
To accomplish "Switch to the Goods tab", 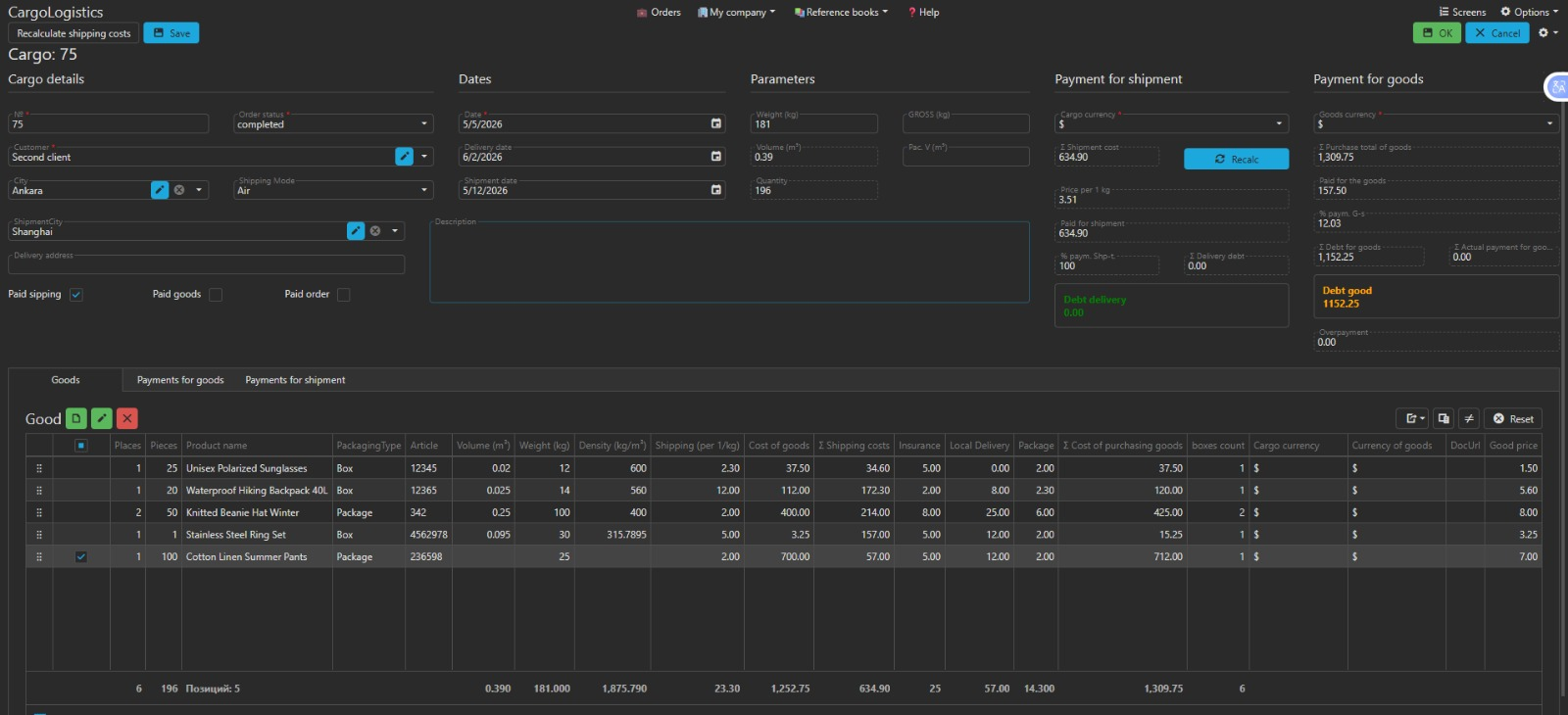I will point(66,380).
